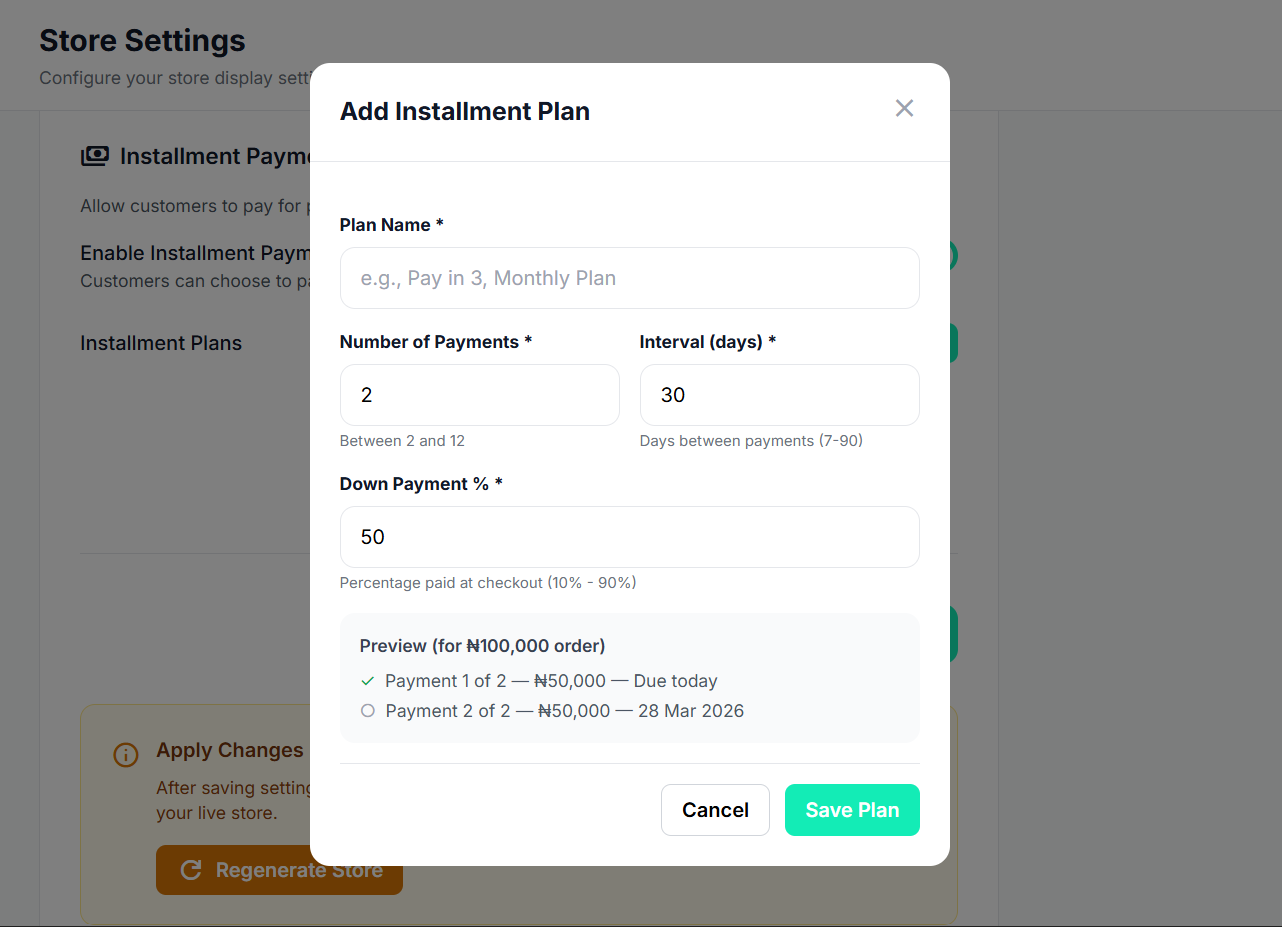Screen dimensions: 1282x927
Task: Close the Add Installment Plan dialog
Action: tap(904, 108)
